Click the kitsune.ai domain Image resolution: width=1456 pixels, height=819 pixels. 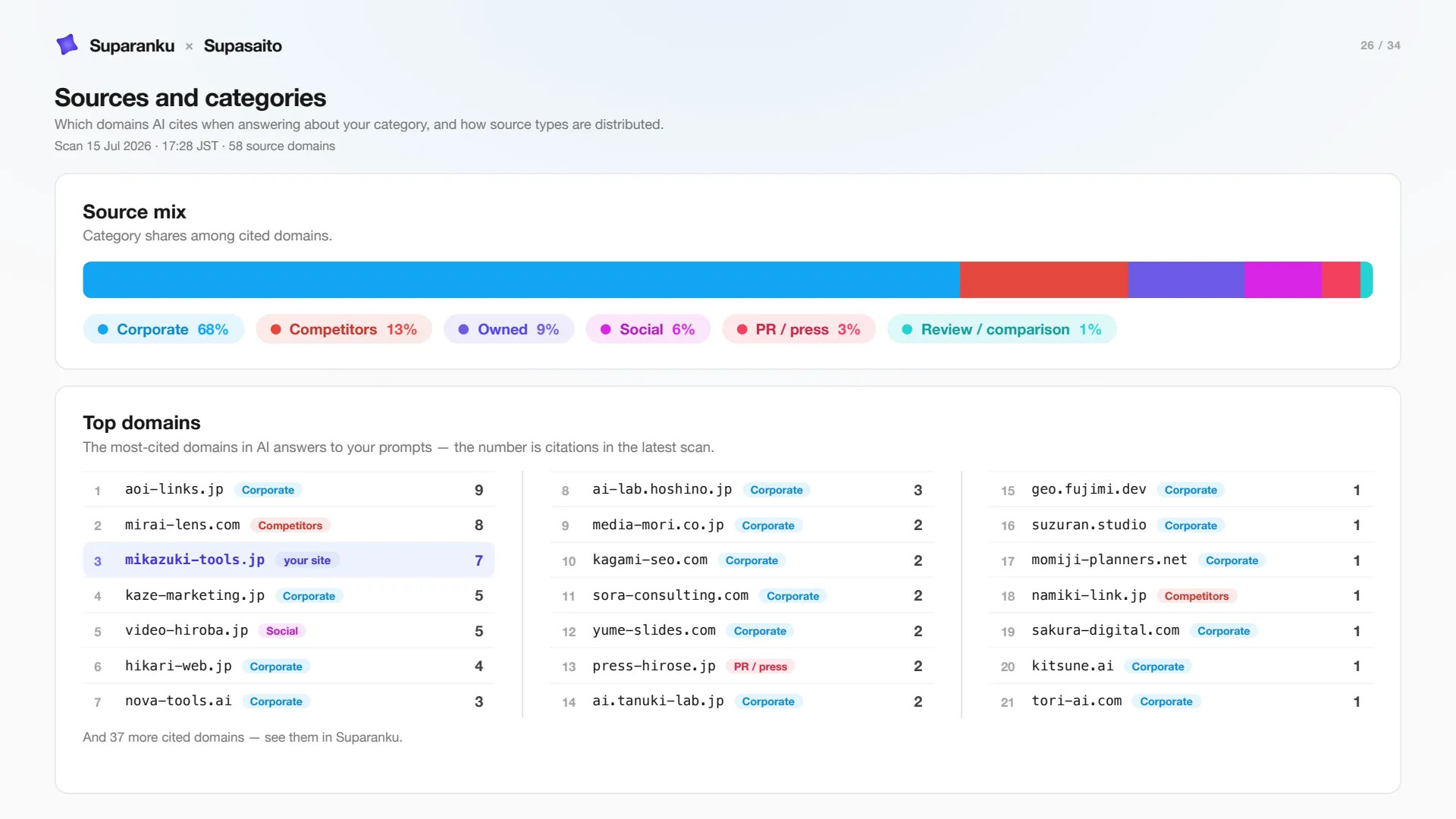[x=1072, y=666]
